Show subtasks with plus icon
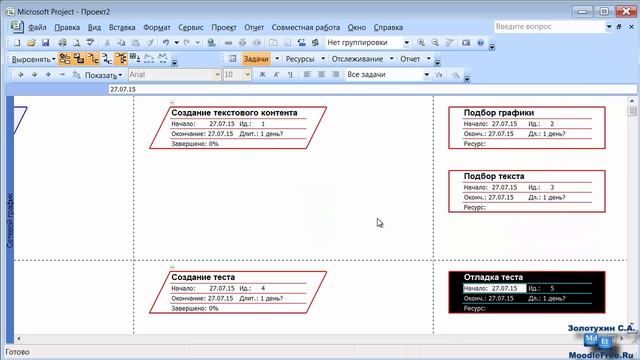The height and width of the screenshot is (360, 640). tap(48, 75)
